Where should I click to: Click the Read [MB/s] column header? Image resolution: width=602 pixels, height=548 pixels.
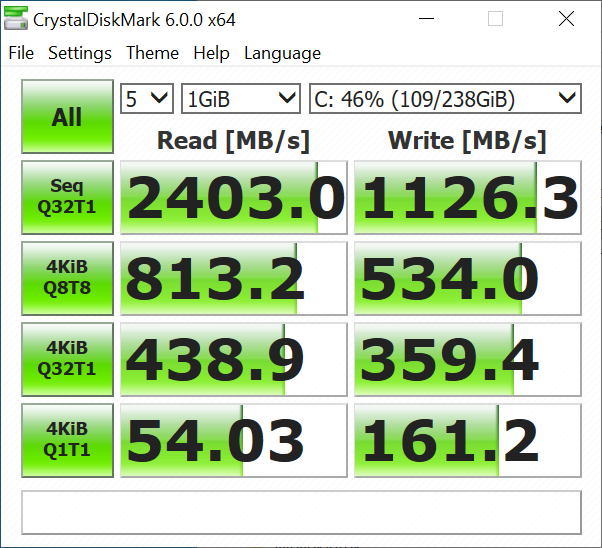pyautogui.click(x=233, y=141)
